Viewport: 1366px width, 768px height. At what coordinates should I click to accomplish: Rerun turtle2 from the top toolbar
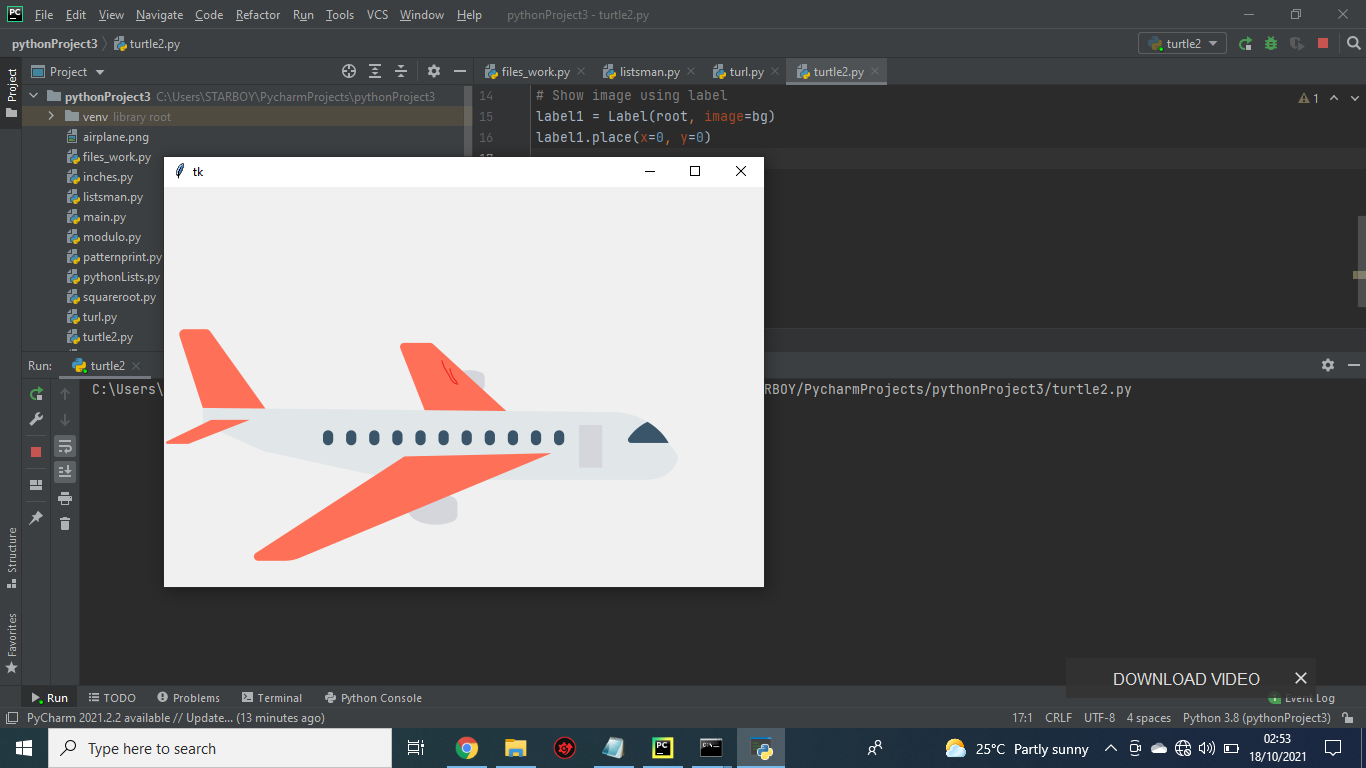coord(1245,44)
